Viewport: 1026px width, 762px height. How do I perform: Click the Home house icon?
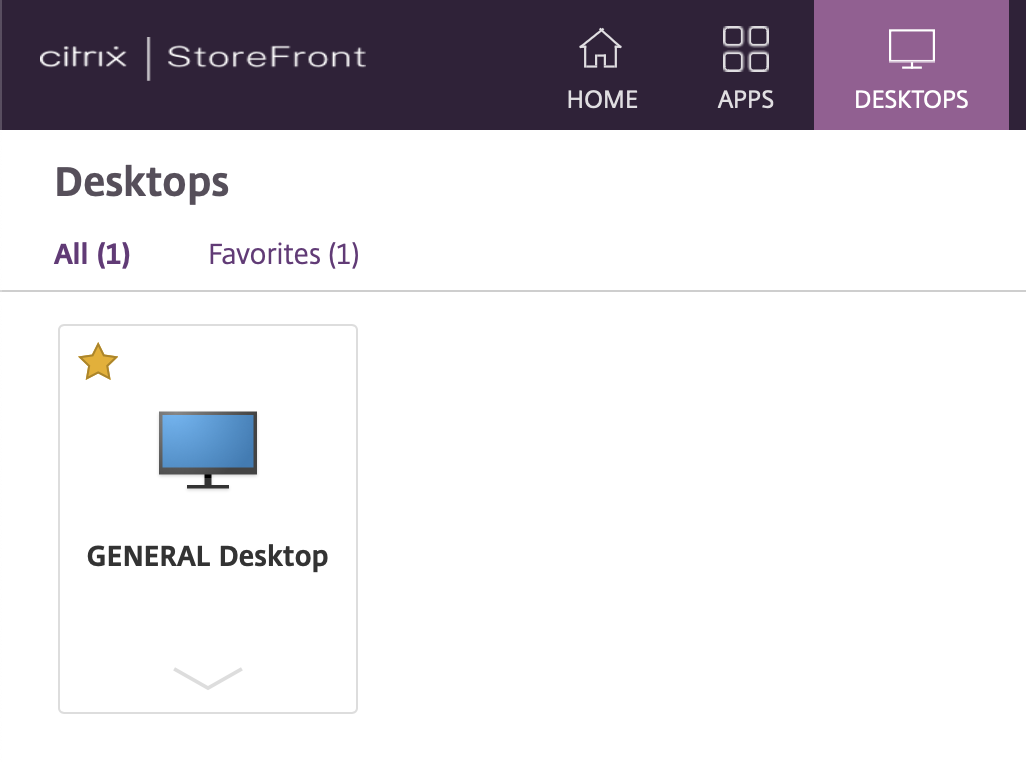601,49
